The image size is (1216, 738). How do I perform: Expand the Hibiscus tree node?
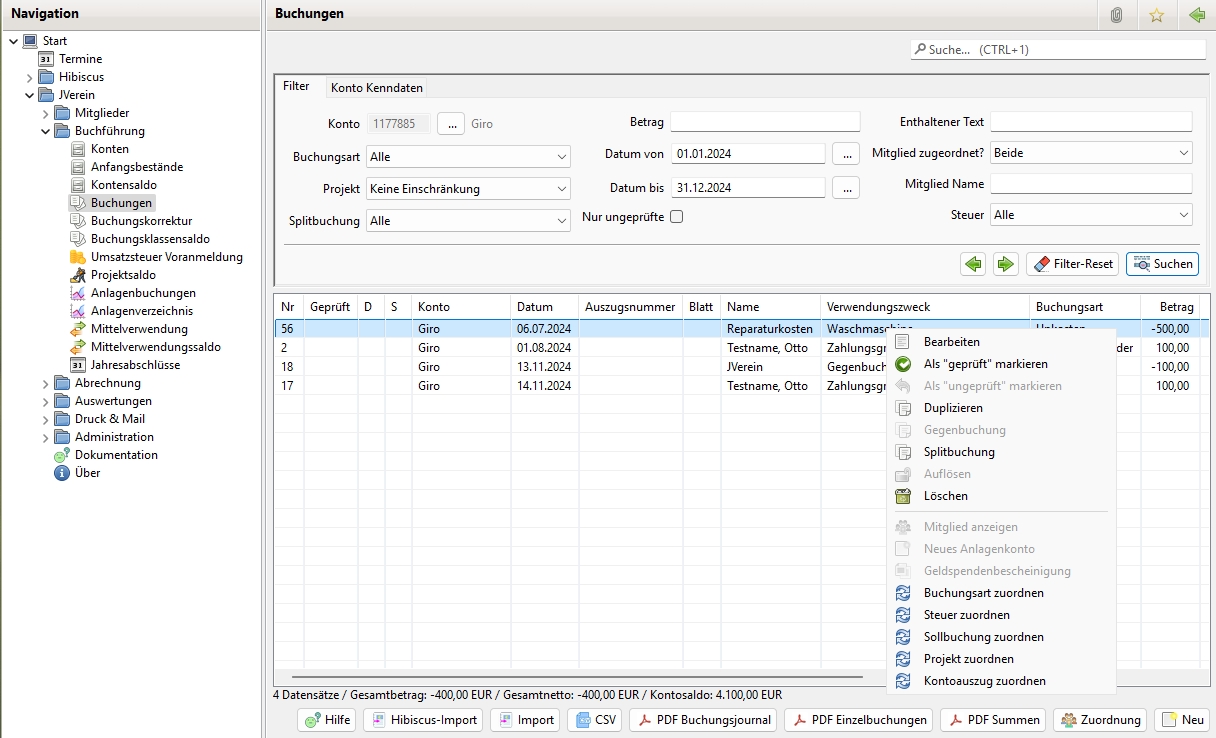coord(30,78)
